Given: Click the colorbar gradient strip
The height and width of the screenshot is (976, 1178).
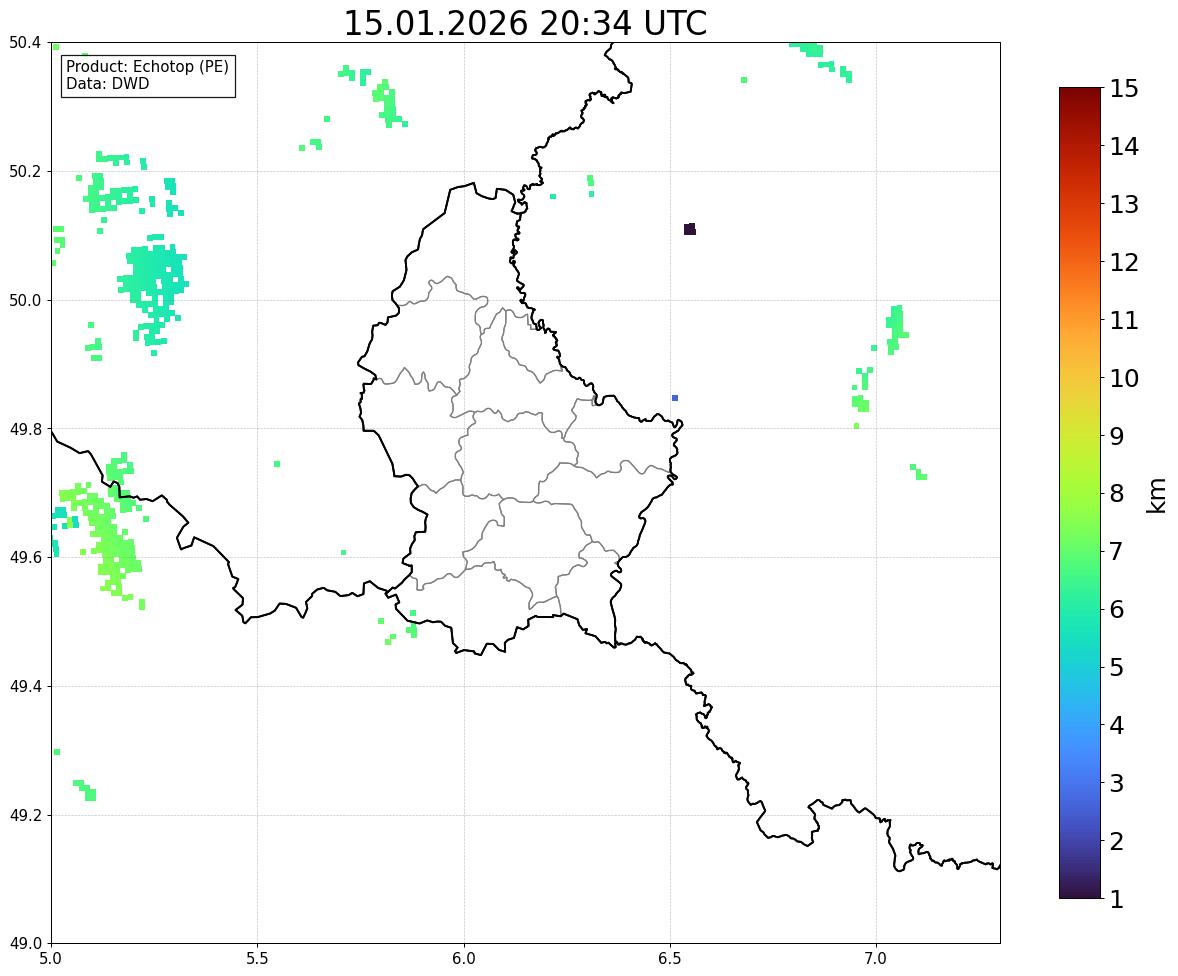Looking at the screenshot, I should point(1080,493).
